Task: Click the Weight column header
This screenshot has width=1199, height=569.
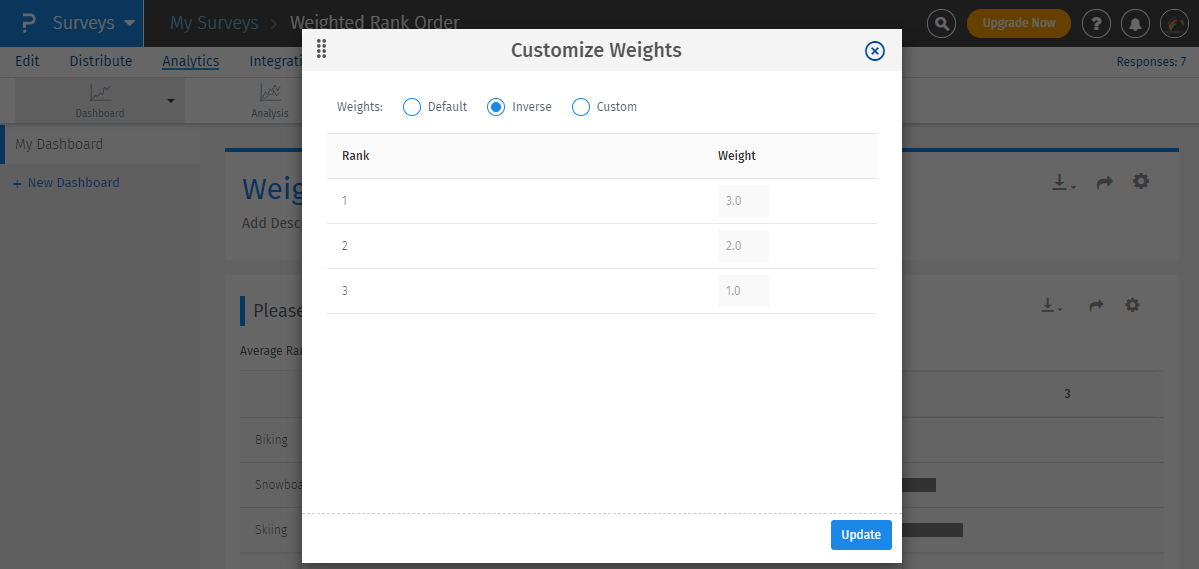Action: tap(736, 156)
